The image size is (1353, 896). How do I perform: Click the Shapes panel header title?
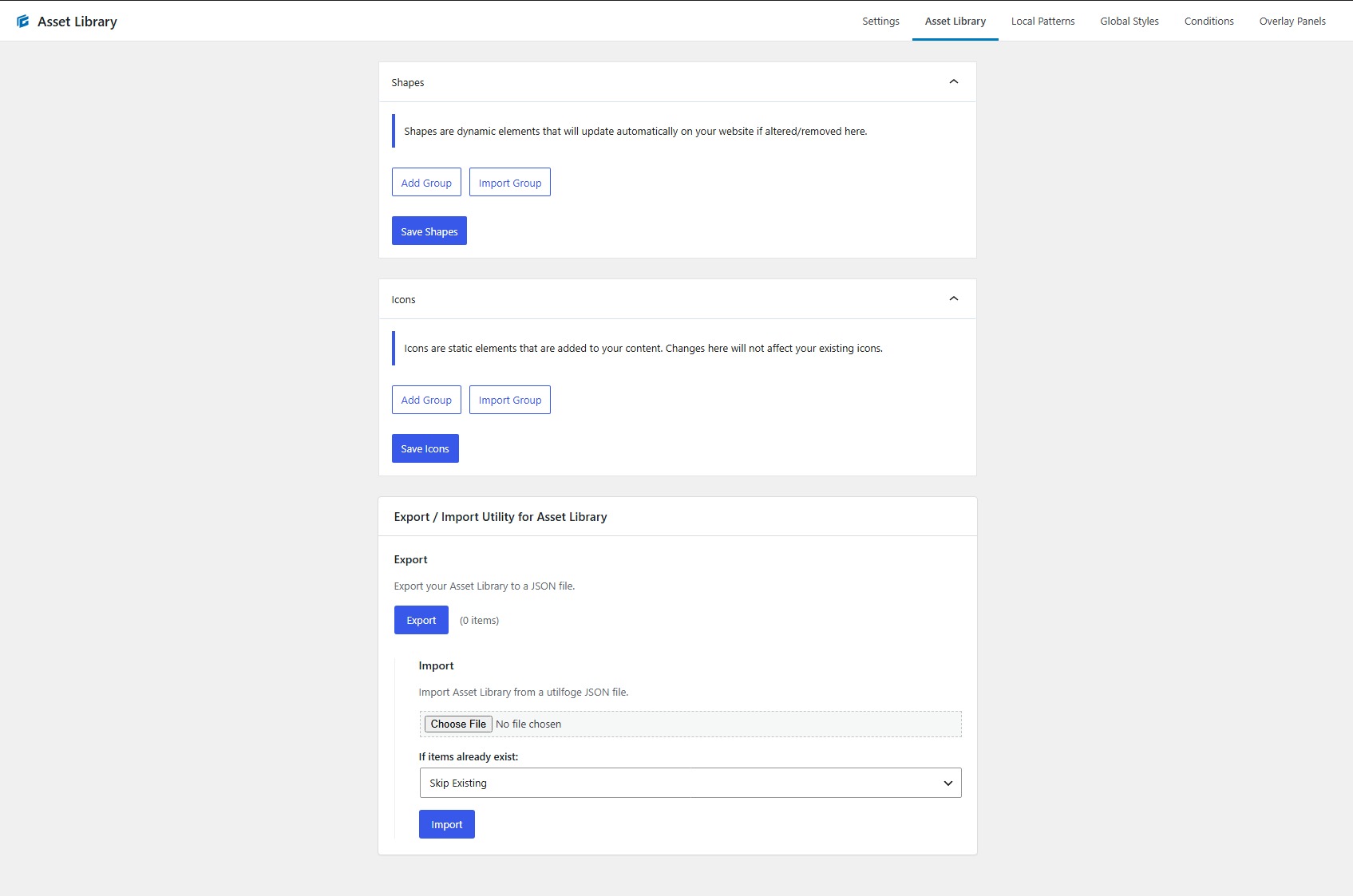(x=407, y=82)
